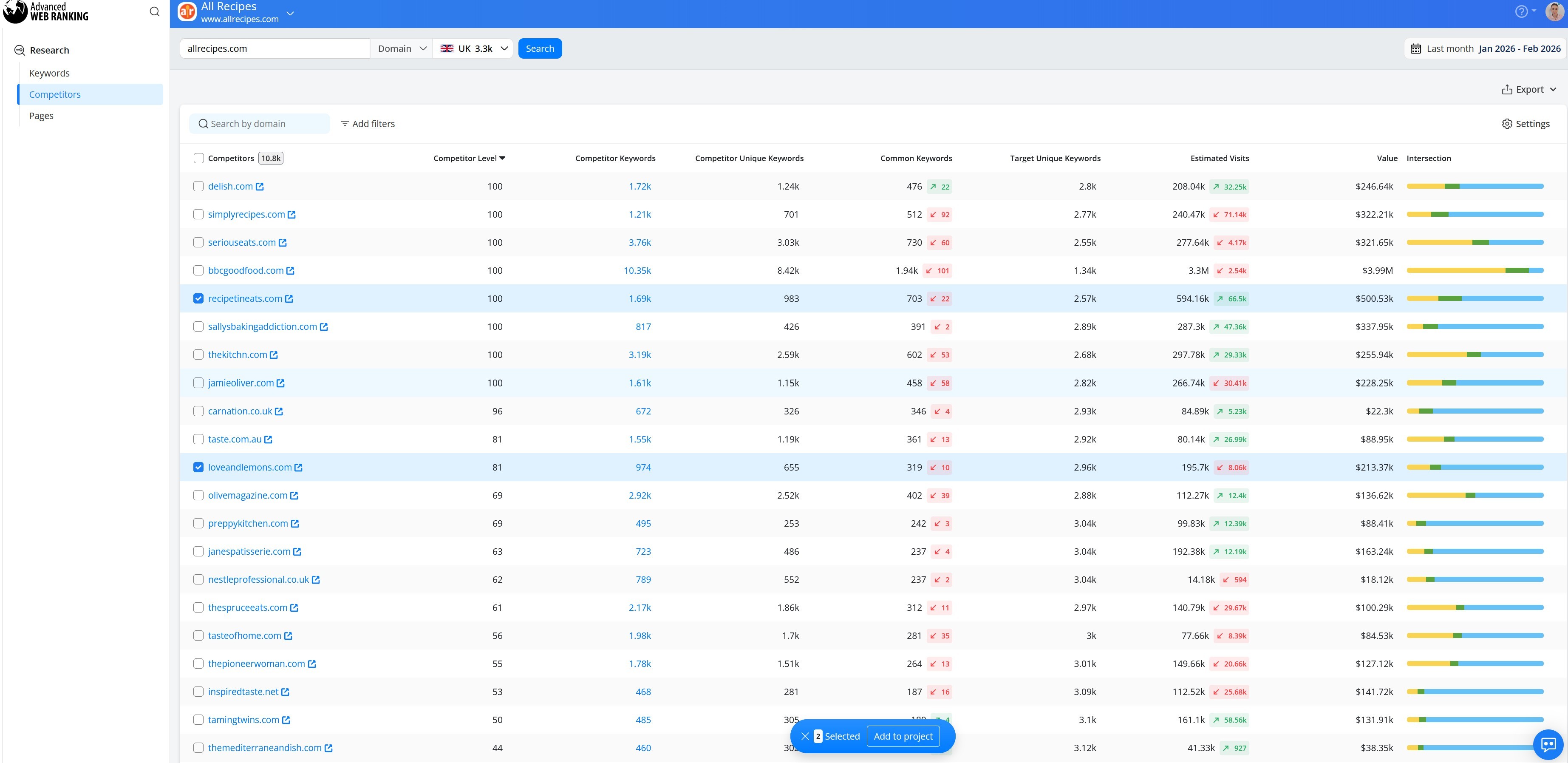Check the bbcgoodfood.com row checkbox

(x=198, y=270)
